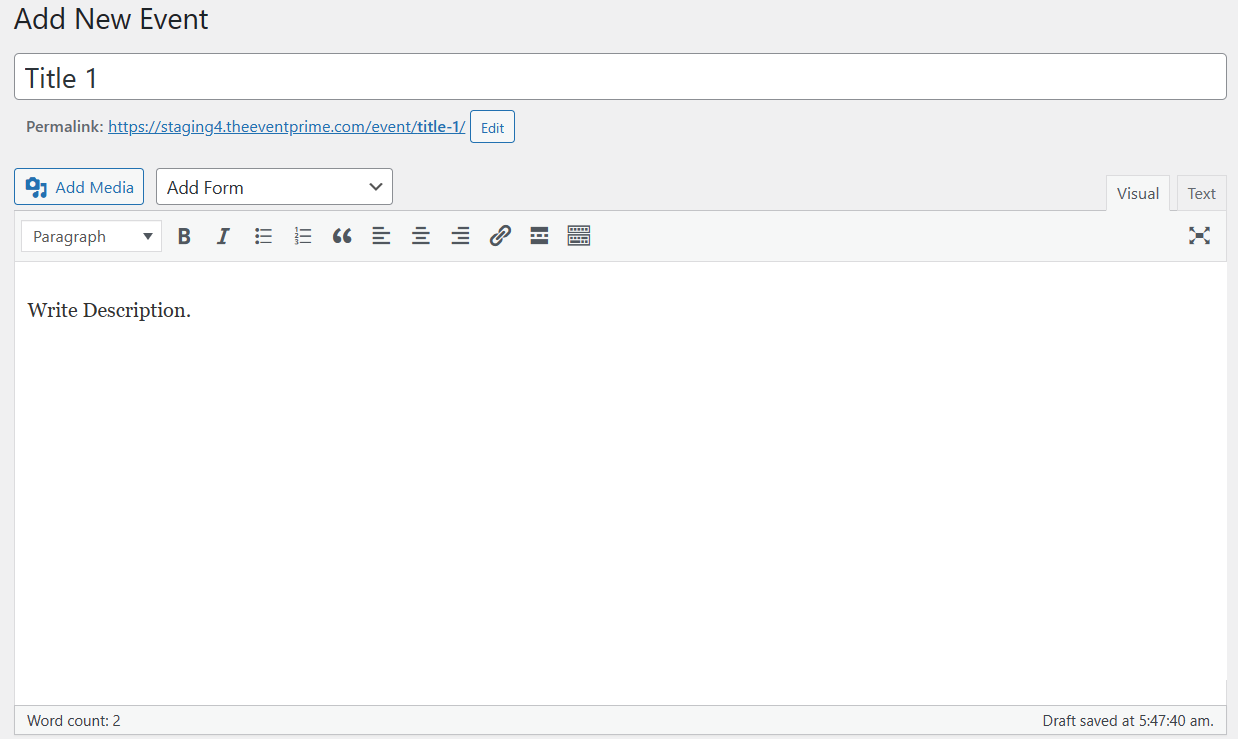
Task: Insert or edit a link
Action: click(500, 236)
